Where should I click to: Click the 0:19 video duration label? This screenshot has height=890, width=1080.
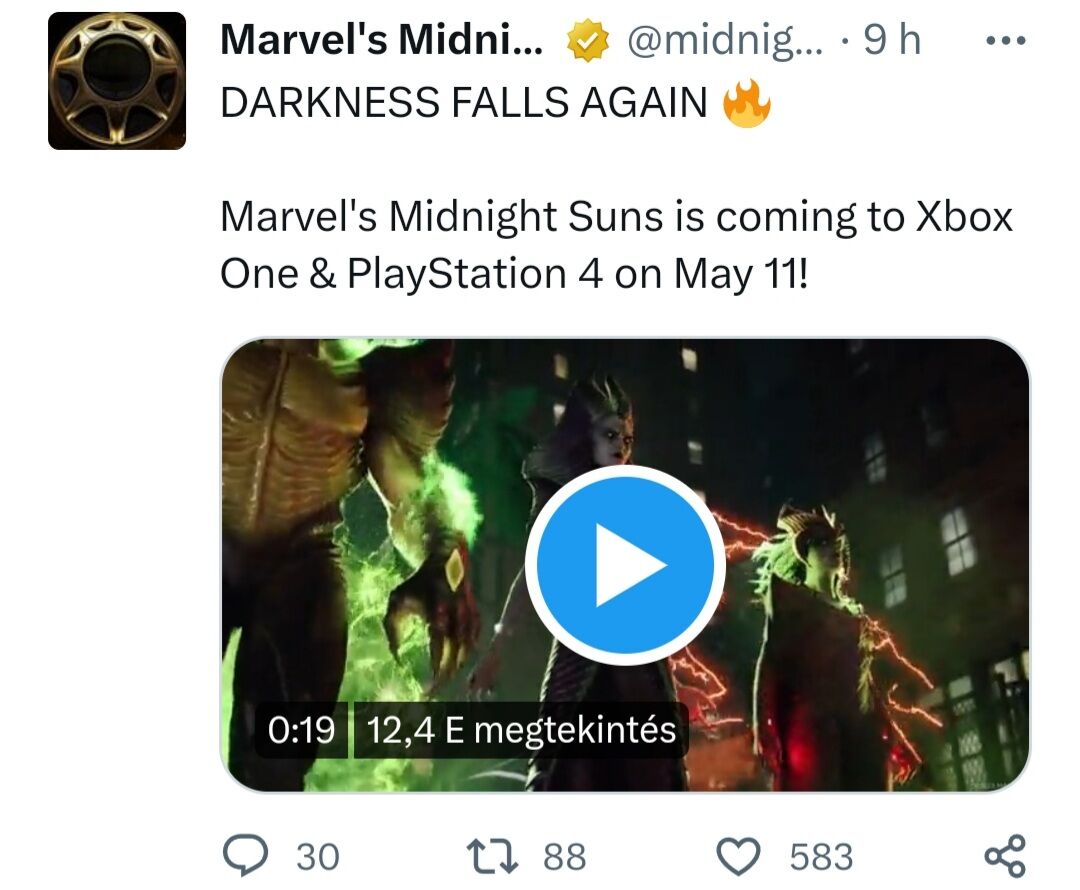(301, 731)
